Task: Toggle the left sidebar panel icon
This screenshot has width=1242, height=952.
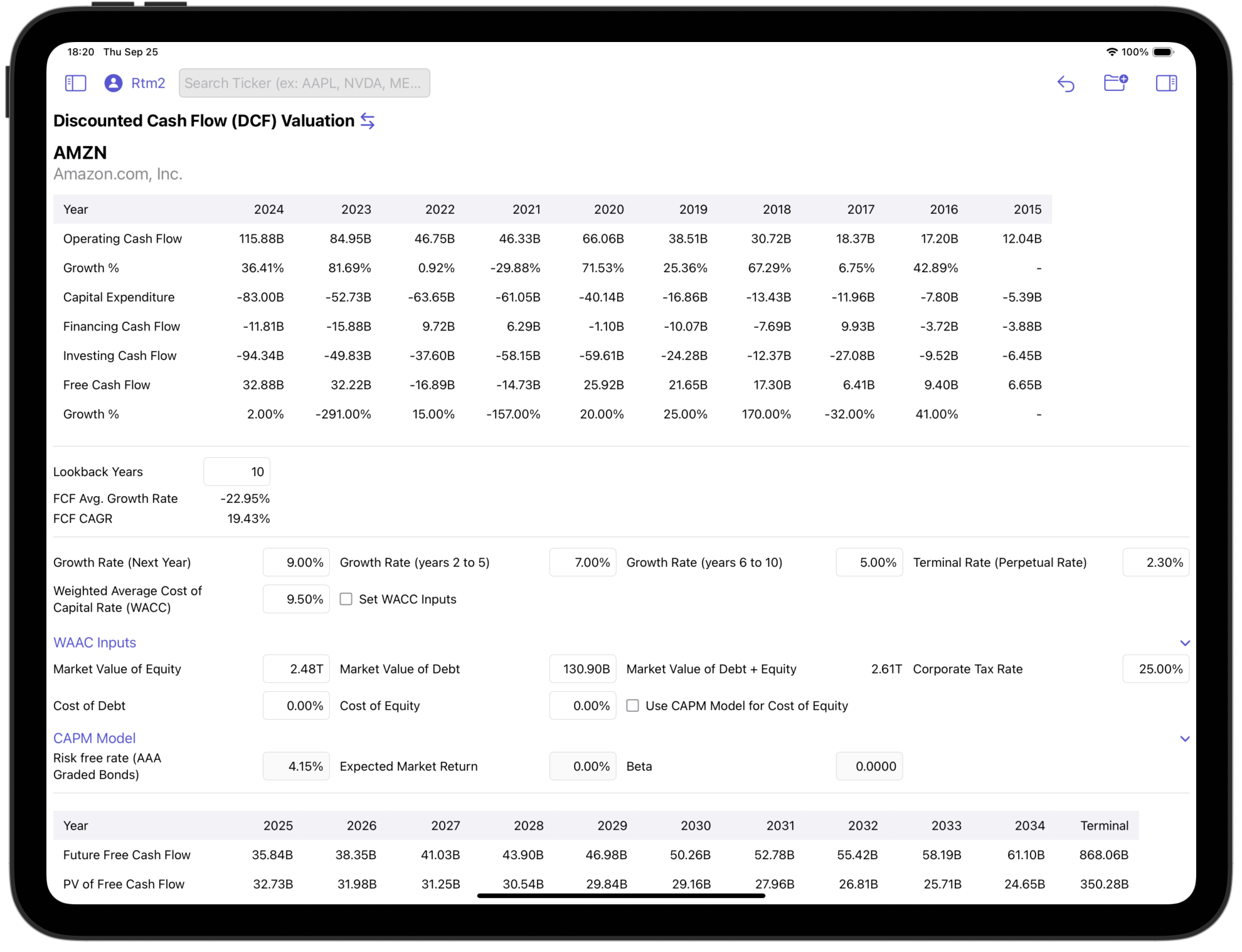Action: click(75, 83)
